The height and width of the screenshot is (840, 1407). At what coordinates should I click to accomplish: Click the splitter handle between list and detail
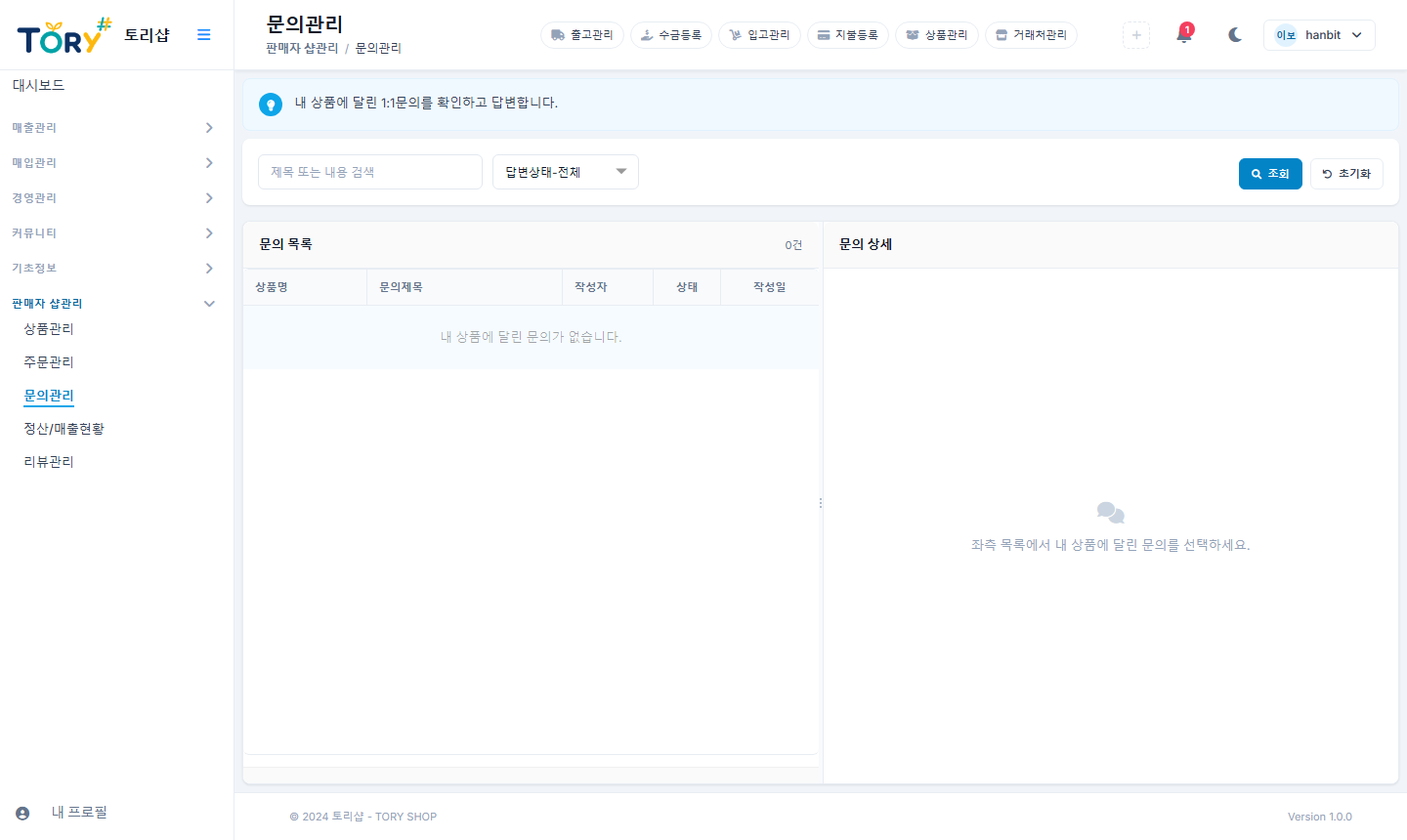coord(821,503)
